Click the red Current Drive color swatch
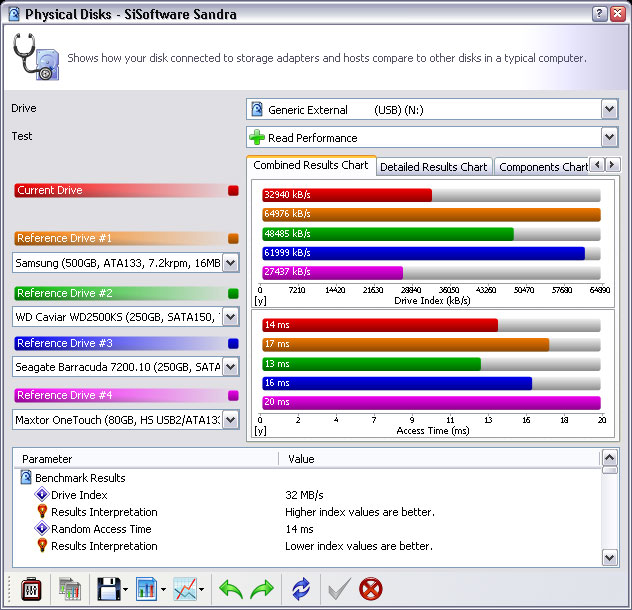This screenshot has height=610, width=632. [x=233, y=190]
